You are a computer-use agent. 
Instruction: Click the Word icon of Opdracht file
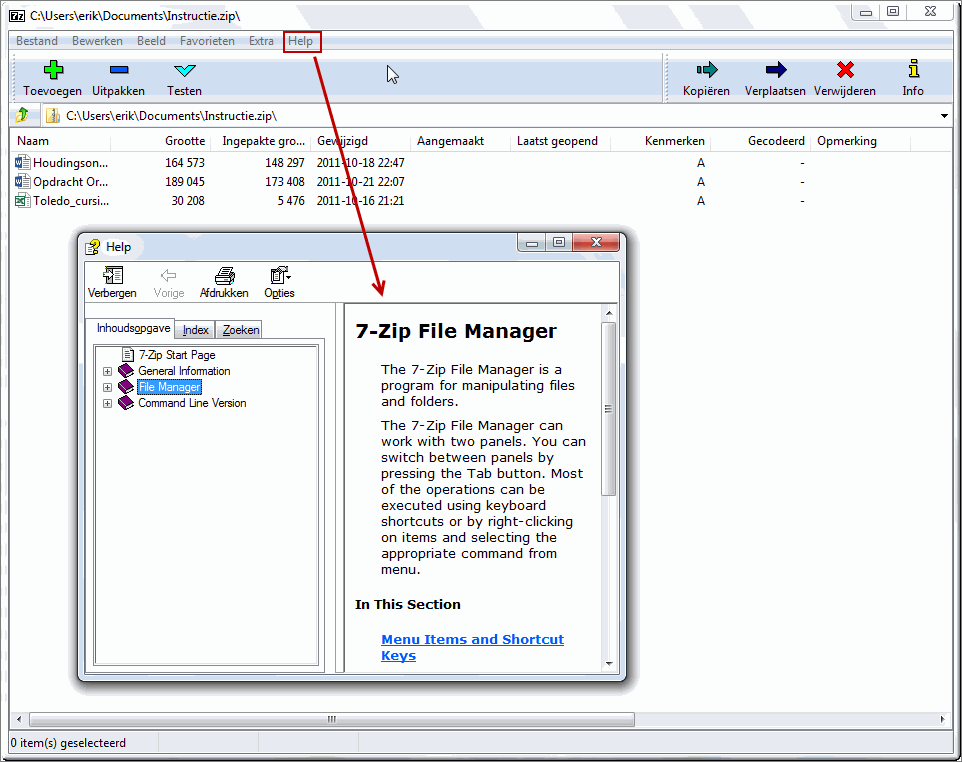pyautogui.click(x=23, y=182)
